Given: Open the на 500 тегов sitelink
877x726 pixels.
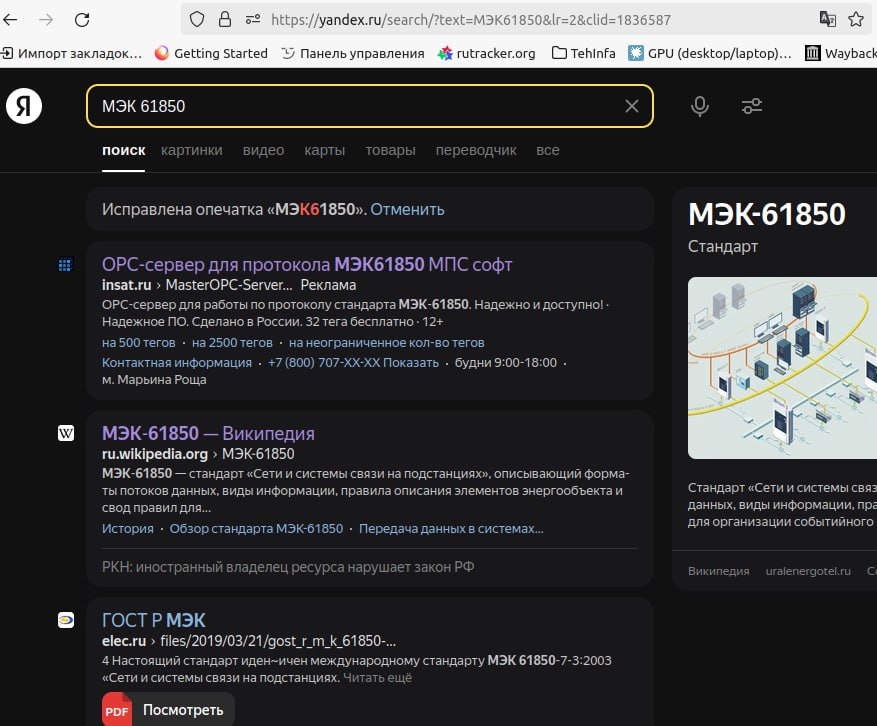Looking at the screenshot, I should 139,343.
